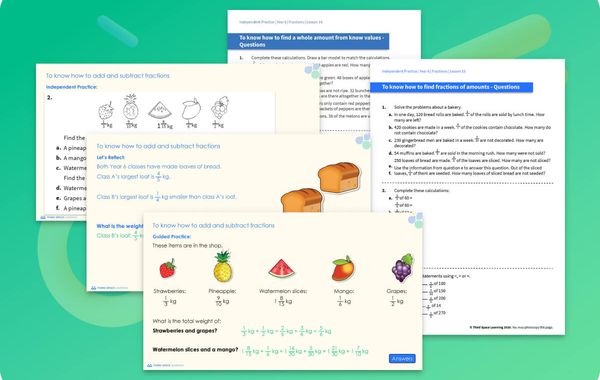Select 'Both Year 6 classes have made loaves of bread.'
Viewport: 600px width, 380px height.
point(159,166)
